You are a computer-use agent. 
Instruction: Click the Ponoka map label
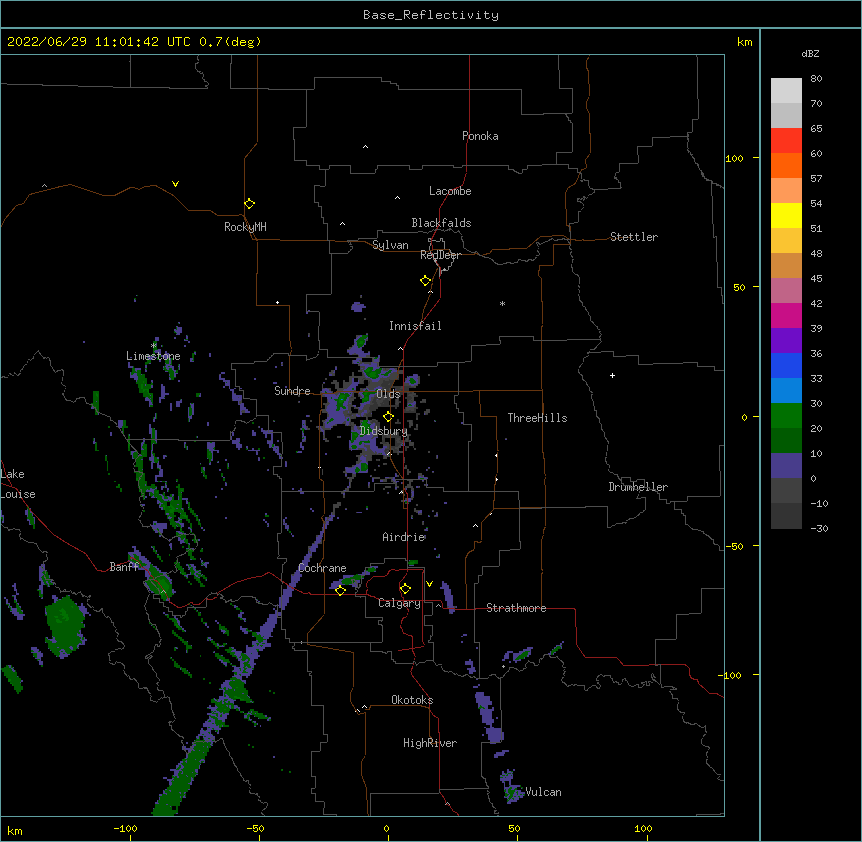(x=480, y=136)
